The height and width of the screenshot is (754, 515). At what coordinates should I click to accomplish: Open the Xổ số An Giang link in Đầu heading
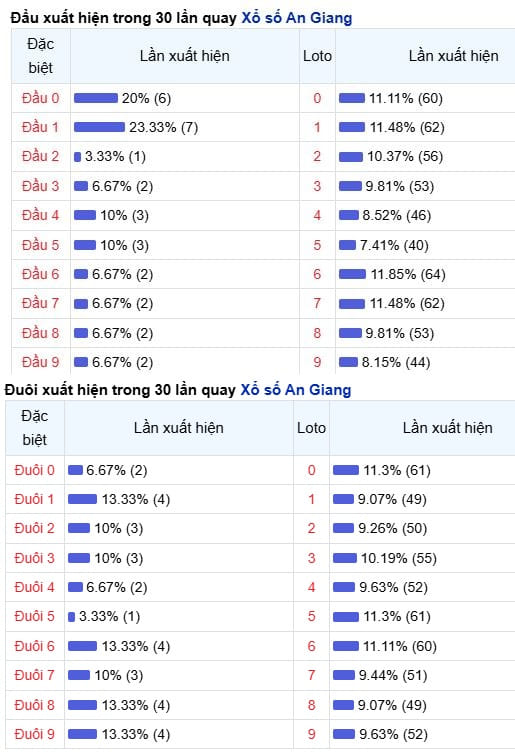pos(297,18)
